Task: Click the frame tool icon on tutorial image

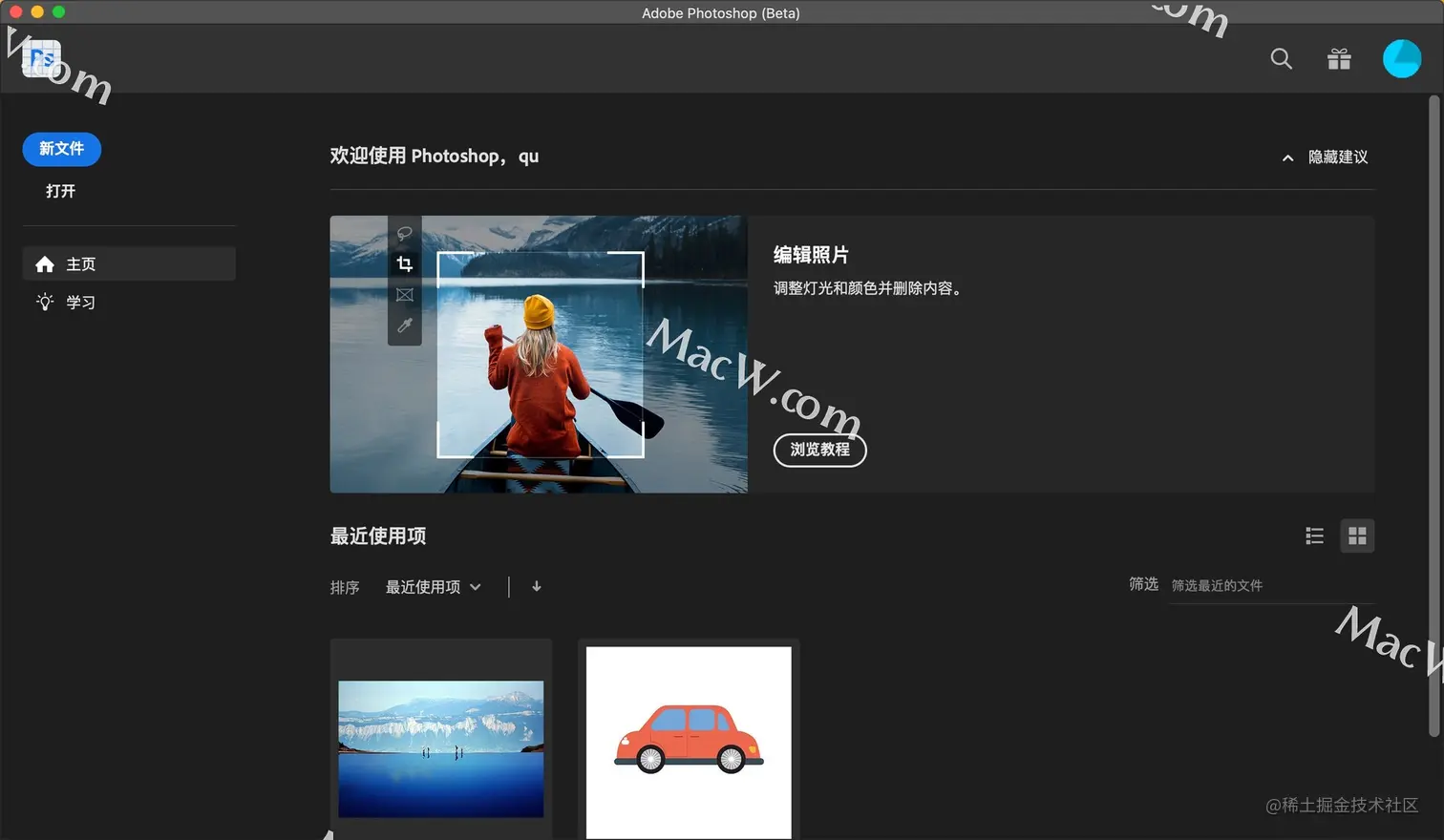Action: pyautogui.click(x=405, y=295)
